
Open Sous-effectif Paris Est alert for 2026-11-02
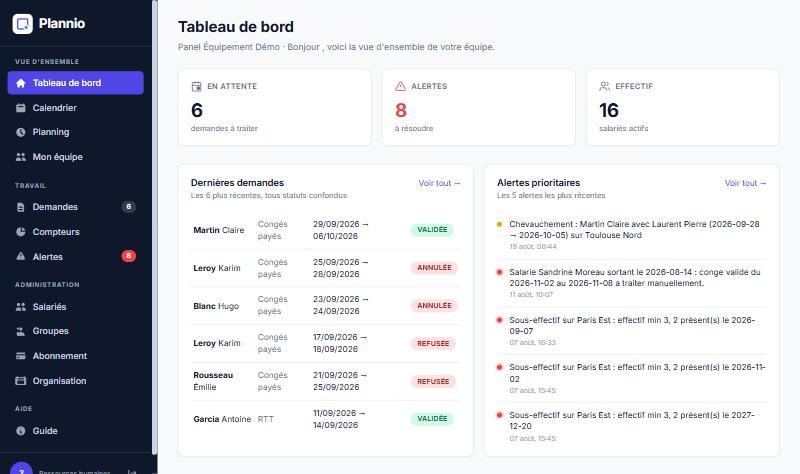[x=632, y=378]
